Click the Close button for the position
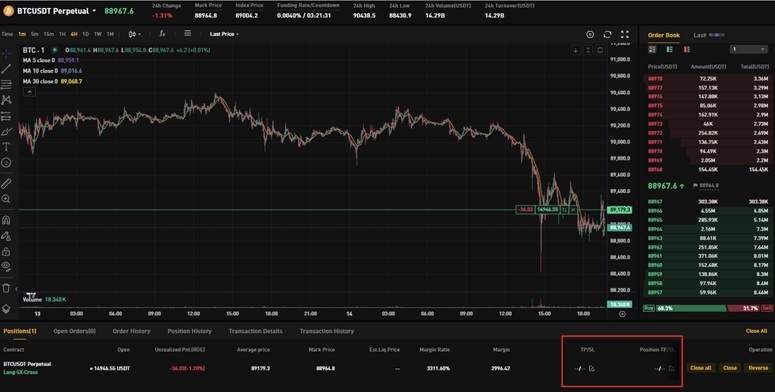This screenshot has height=392, width=775. 730,368
